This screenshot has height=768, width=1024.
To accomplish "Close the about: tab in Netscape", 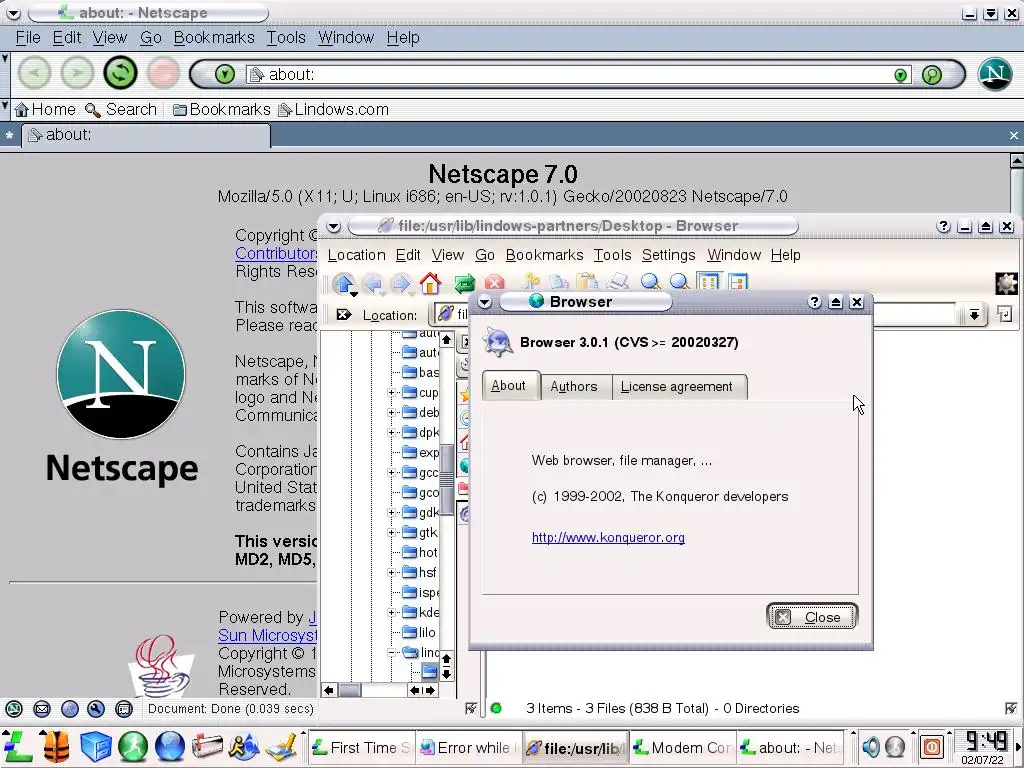I will pos(1014,136).
